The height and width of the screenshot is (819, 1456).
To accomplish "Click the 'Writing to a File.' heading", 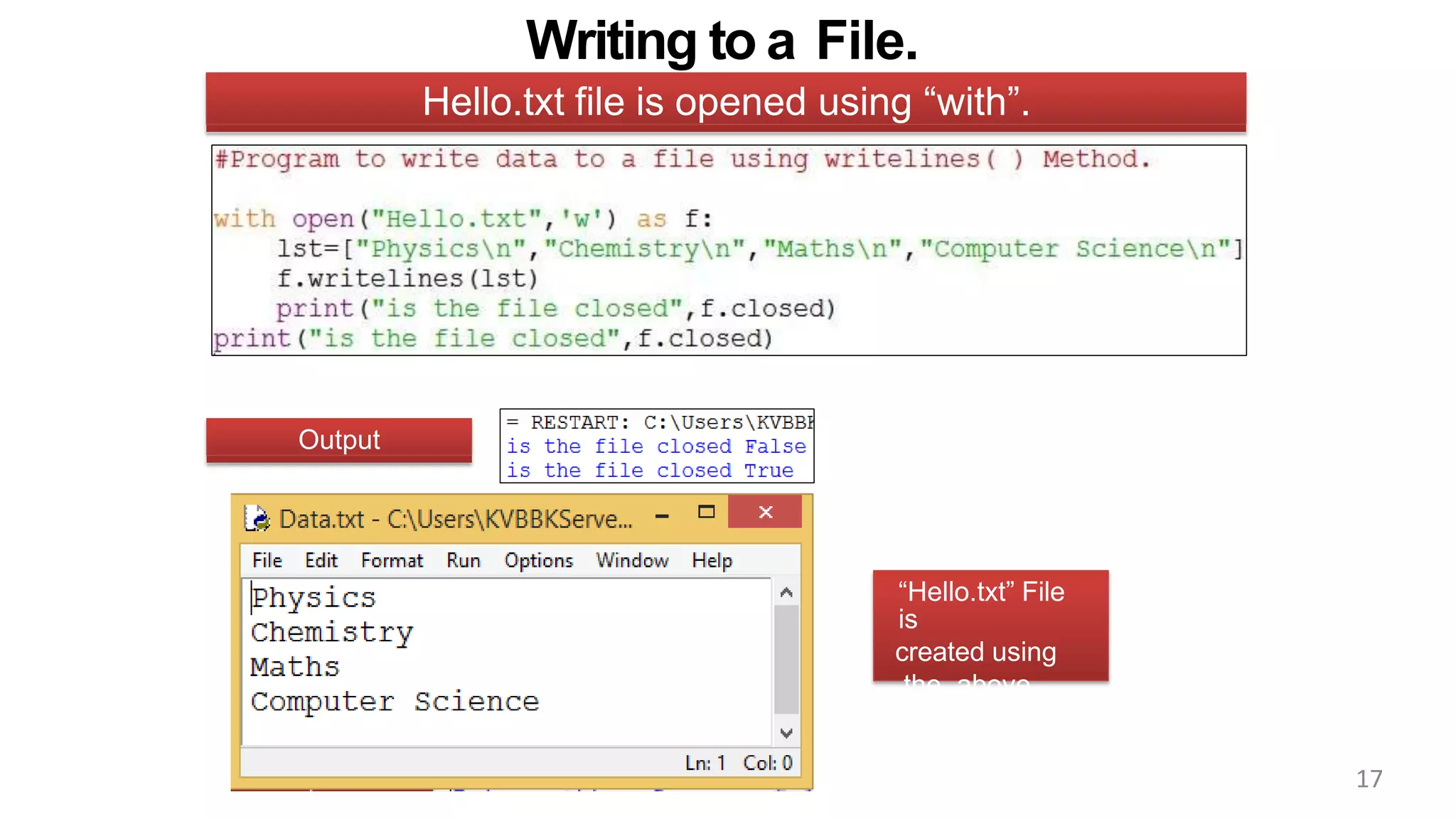I will (722, 41).
